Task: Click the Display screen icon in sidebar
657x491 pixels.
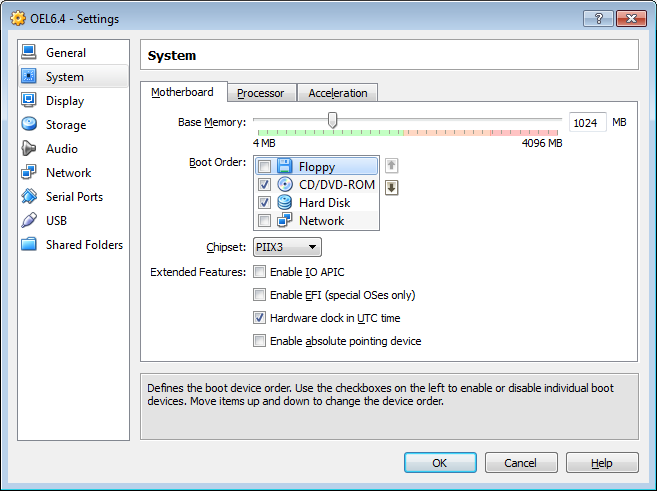Action: coord(28,100)
